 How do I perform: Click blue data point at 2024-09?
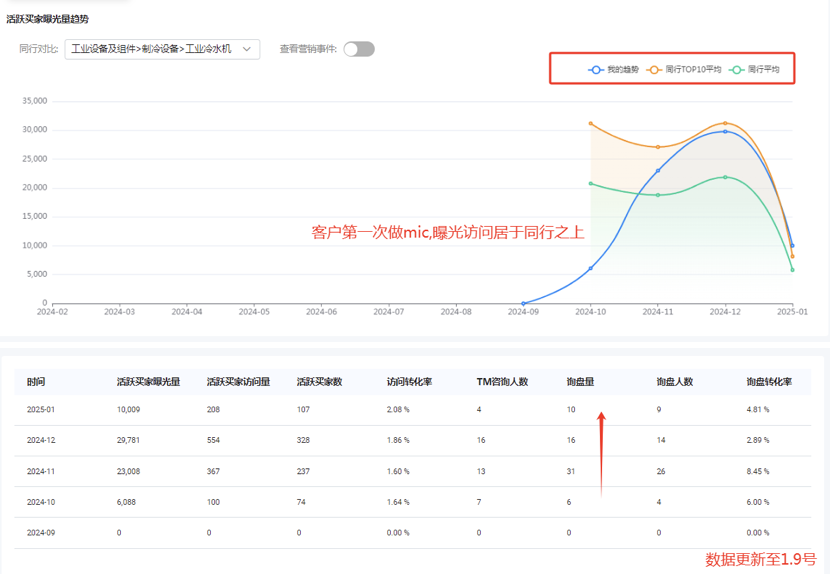[524, 303]
